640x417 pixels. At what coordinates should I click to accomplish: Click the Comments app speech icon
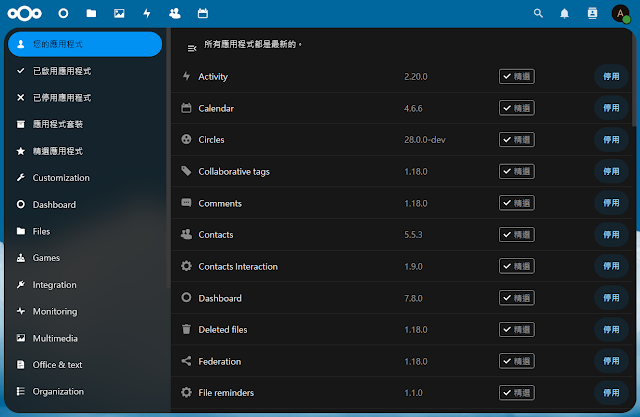coord(186,202)
